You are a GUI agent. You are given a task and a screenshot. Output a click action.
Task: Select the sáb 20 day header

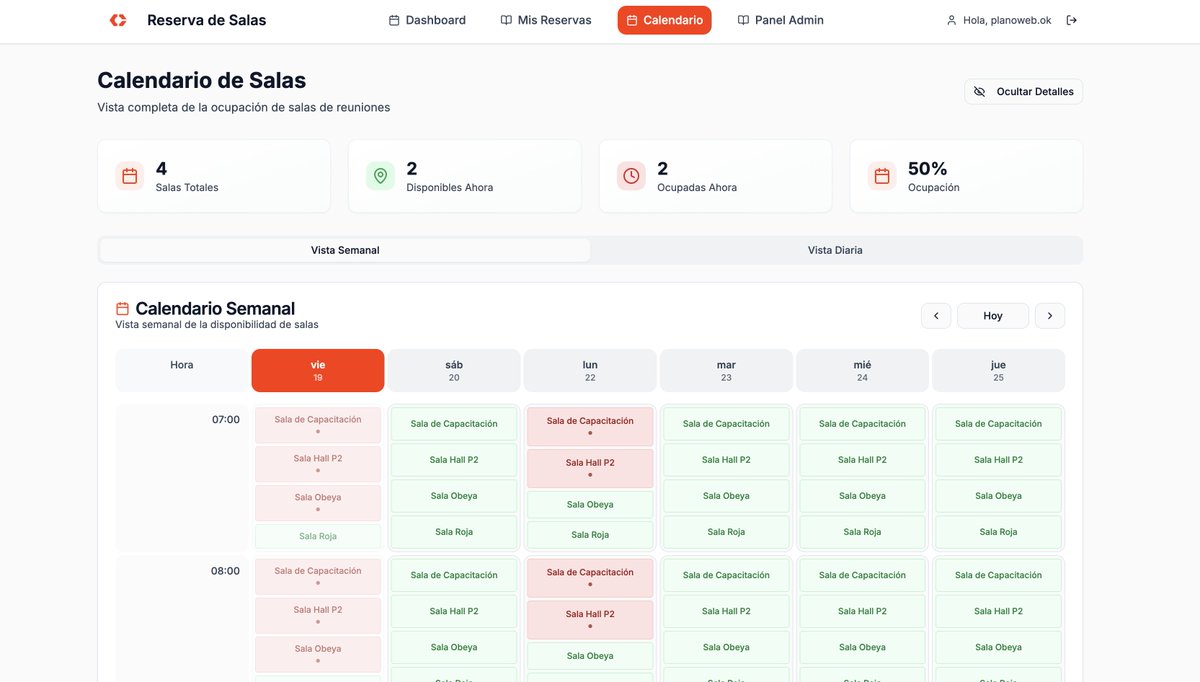pyautogui.click(x=454, y=370)
